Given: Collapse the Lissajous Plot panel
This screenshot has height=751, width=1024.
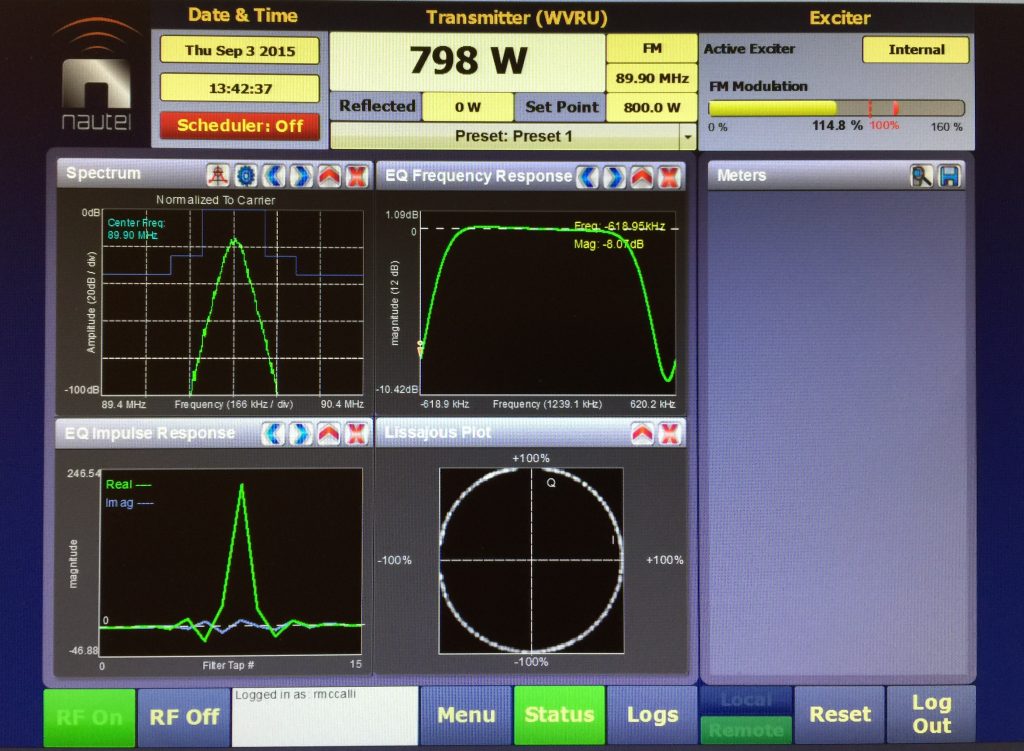Looking at the screenshot, I should pos(642,433).
